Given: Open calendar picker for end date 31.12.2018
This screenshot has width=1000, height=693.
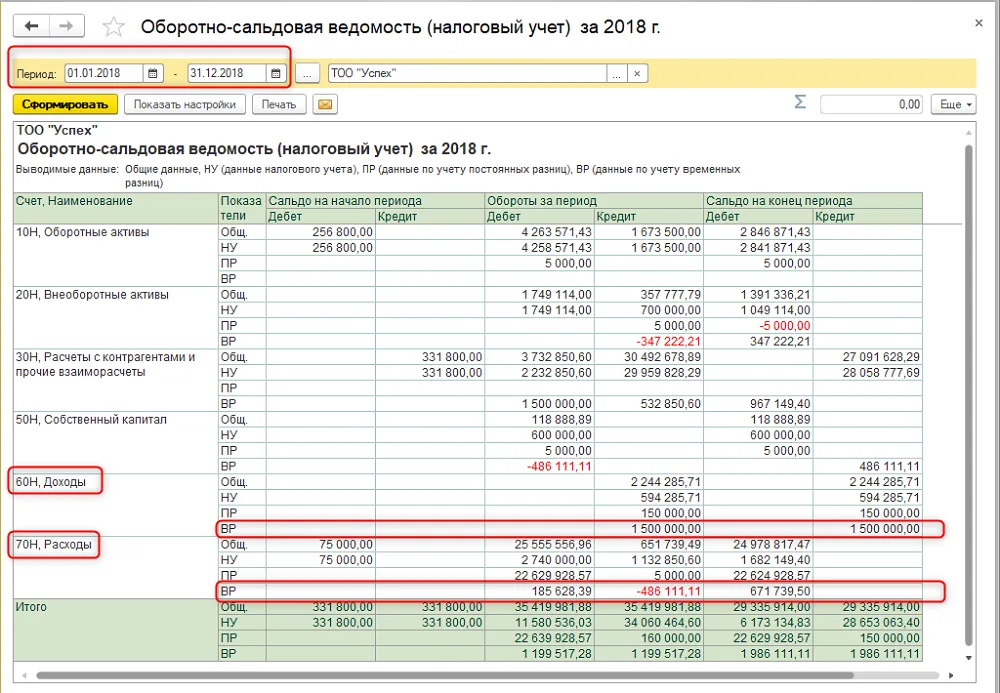Looking at the screenshot, I should point(276,73).
